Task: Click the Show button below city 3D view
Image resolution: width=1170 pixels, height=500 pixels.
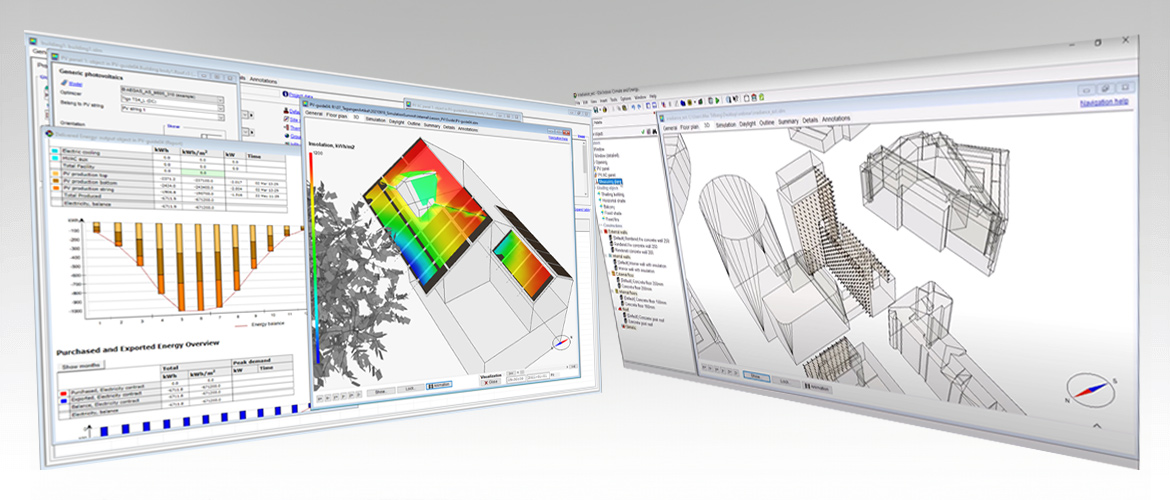Action: (758, 378)
